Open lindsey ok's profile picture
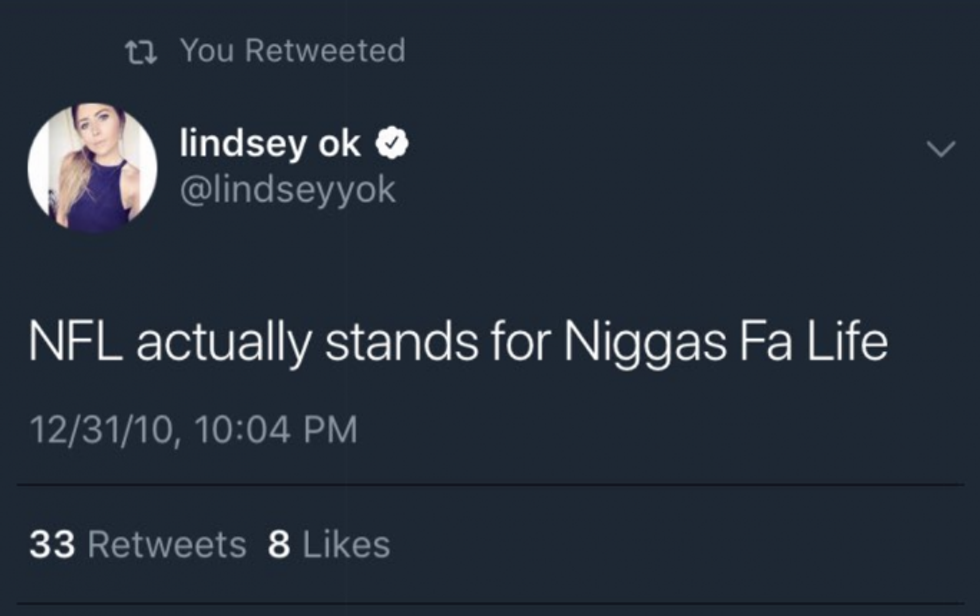Viewport: 980px width, 616px height. (x=92, y=167)
